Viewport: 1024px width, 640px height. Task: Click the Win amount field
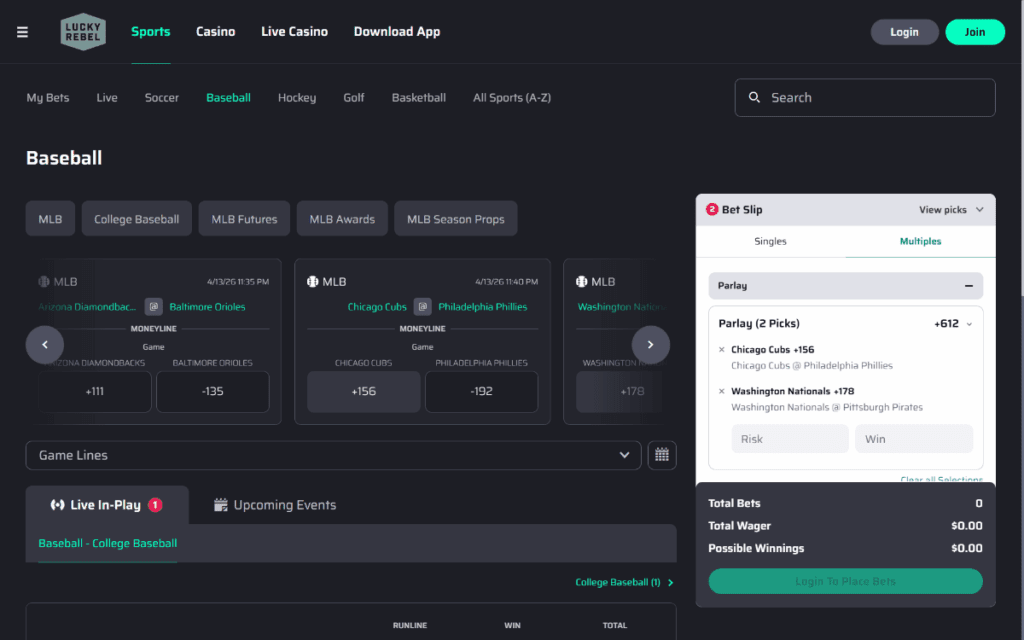[914, 439]
